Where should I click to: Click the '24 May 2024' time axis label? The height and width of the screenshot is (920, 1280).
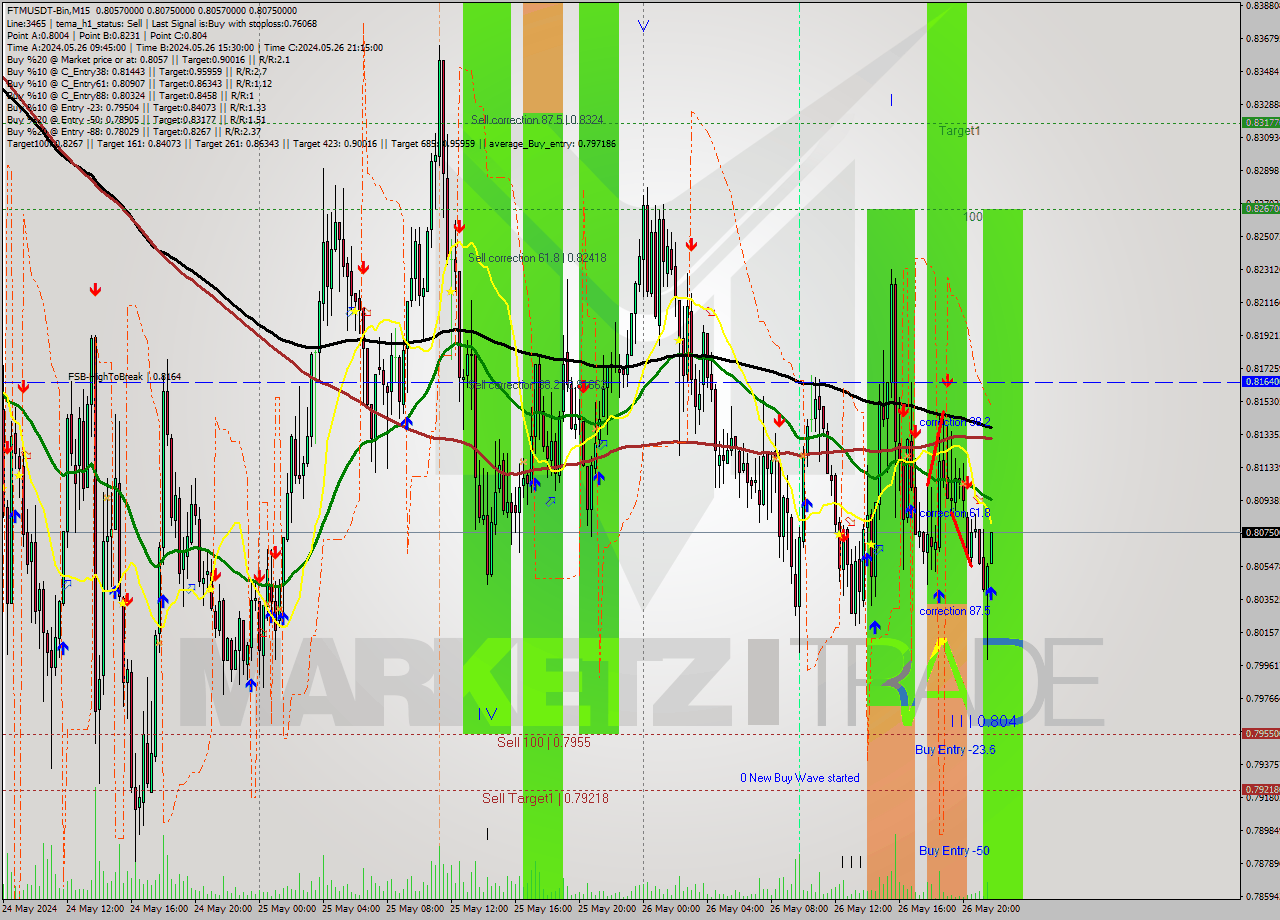coord(30,909)
